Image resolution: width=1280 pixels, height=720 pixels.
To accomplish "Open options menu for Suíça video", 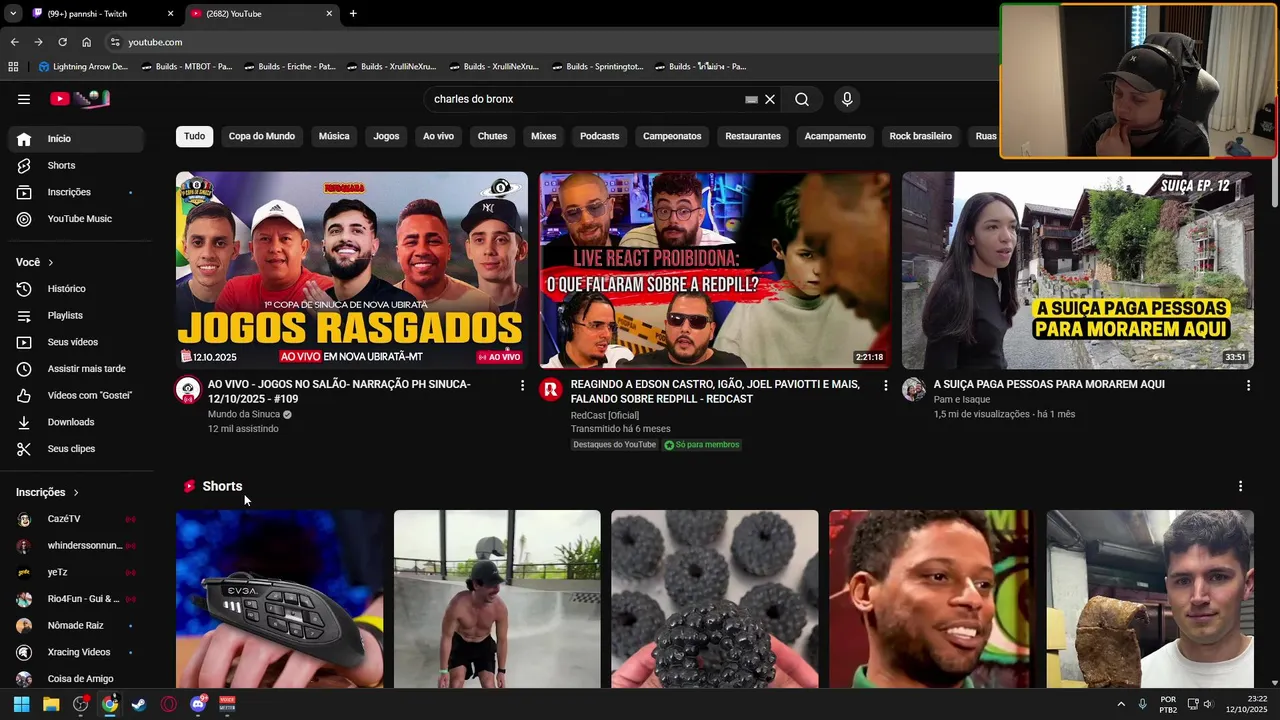I will 1248,385.
